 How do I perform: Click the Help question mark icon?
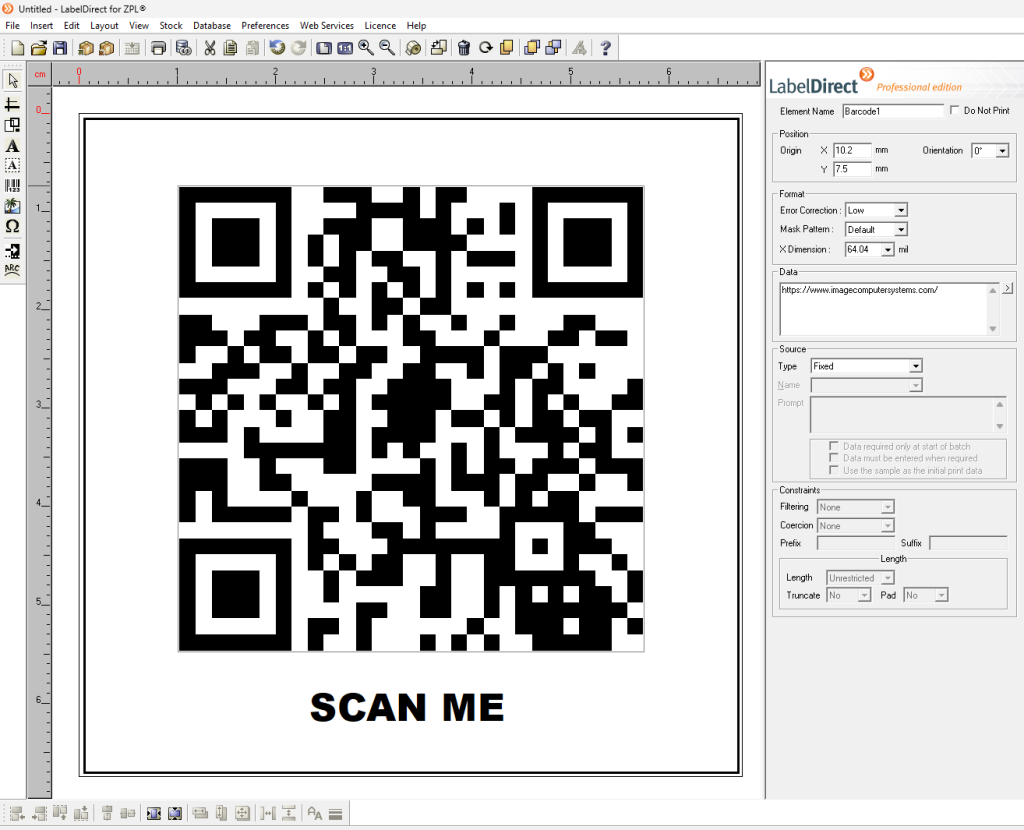605,48
